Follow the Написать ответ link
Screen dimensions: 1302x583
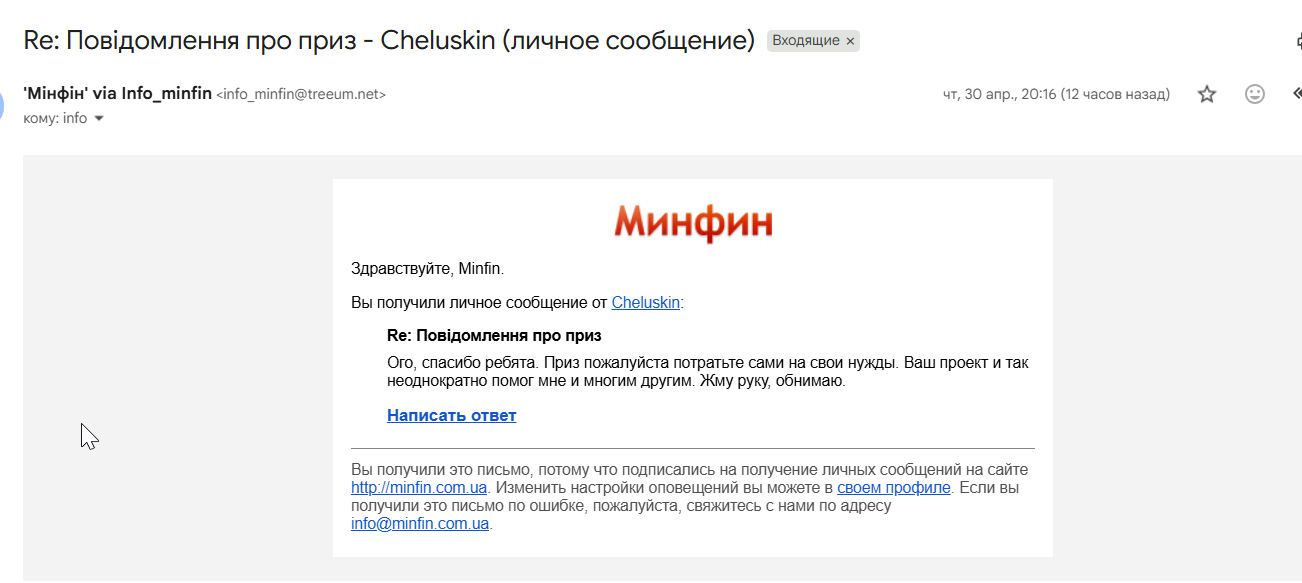click(451, 415)
